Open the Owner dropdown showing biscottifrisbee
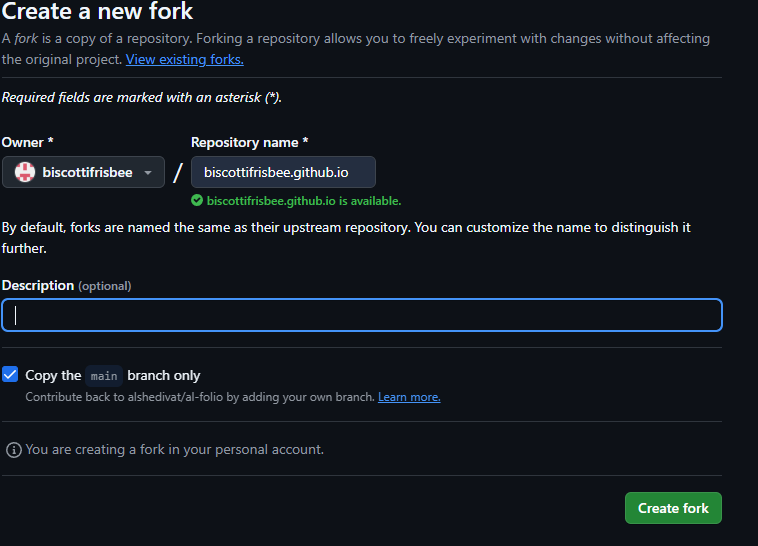Image resolution: width=758 pixels, height=546 pixels. point(83,172)
